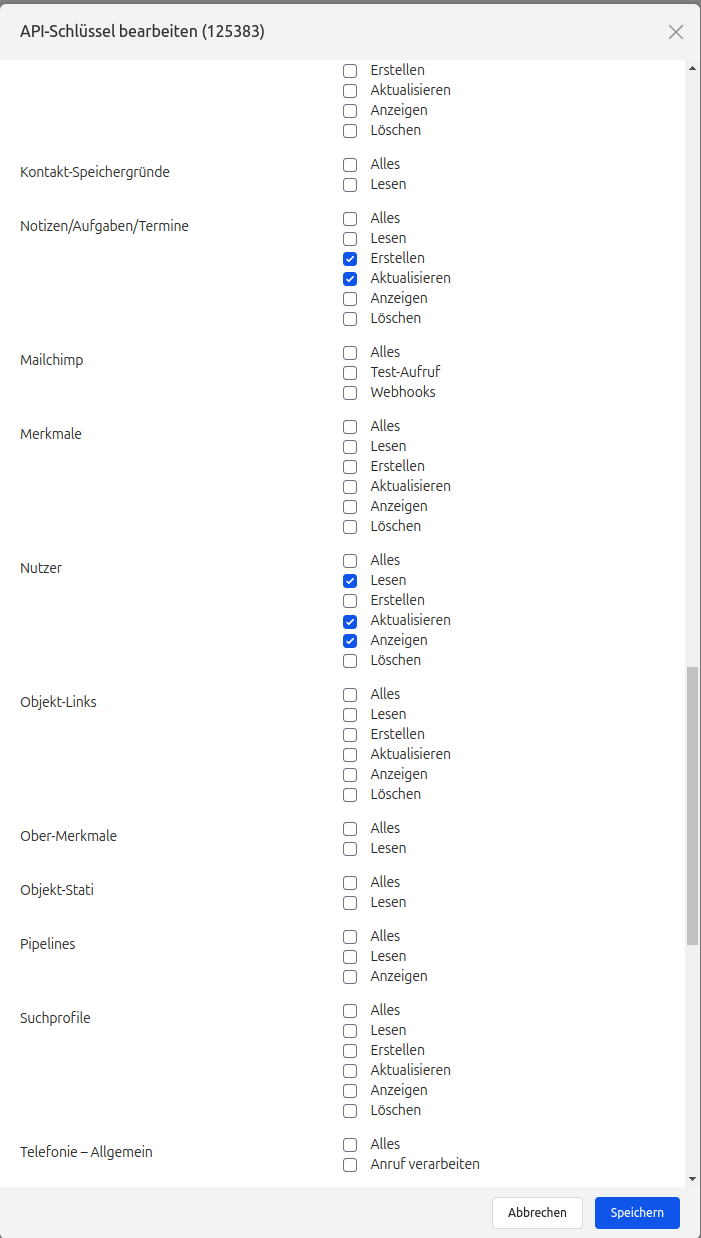
Task: Disable 'Anzeigen' under Nutzer
Action: (349, 640)
